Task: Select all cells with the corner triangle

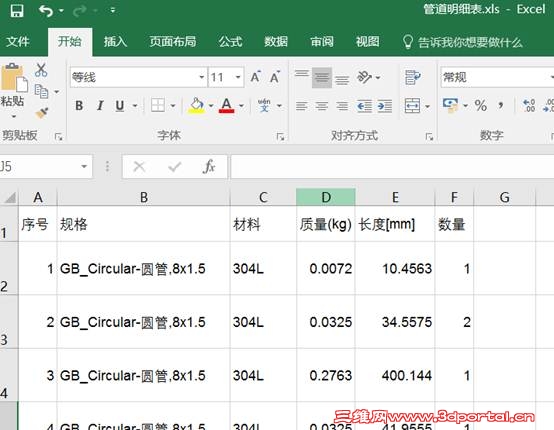Action: pos(10,198)
